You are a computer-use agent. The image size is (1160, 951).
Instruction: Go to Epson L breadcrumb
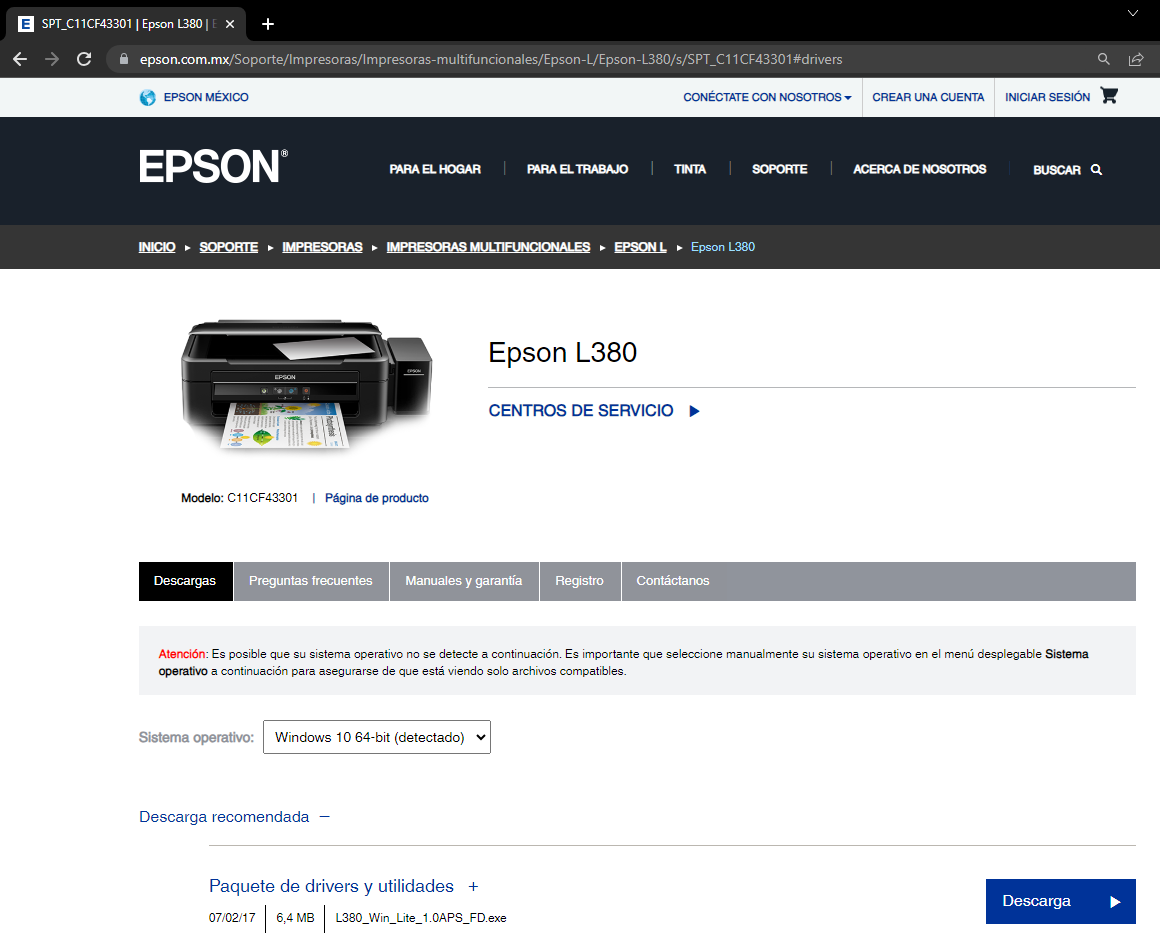640,247
